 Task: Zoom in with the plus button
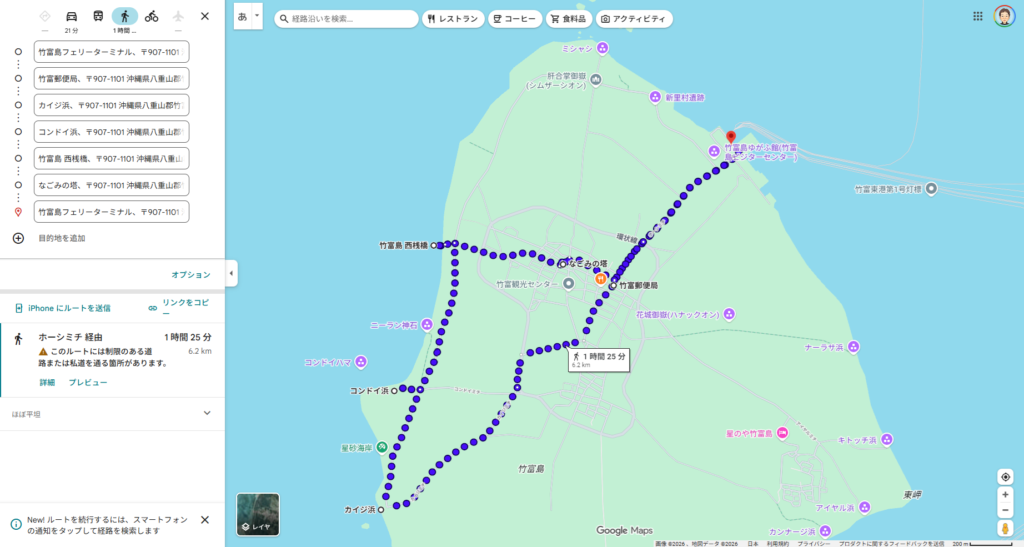click(x=1005, y=496)
